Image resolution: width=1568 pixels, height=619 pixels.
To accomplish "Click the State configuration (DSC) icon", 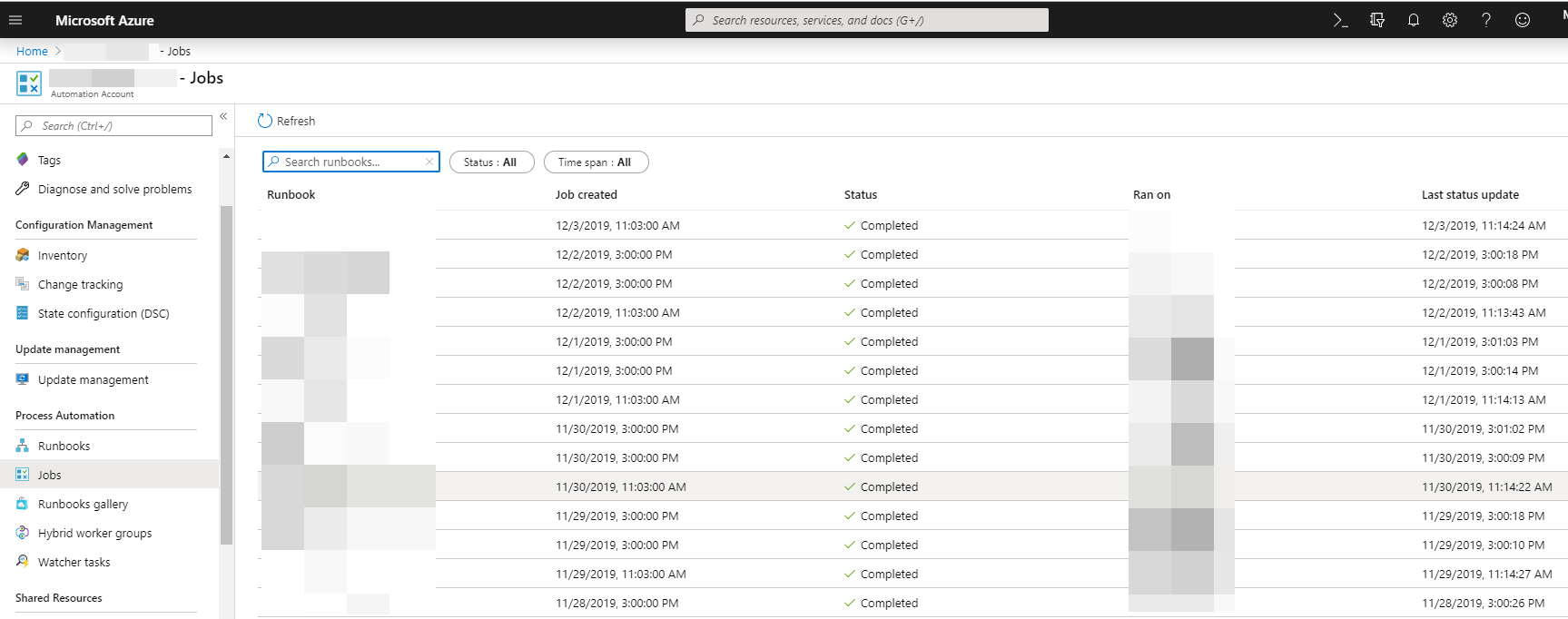I will point(23,313).
